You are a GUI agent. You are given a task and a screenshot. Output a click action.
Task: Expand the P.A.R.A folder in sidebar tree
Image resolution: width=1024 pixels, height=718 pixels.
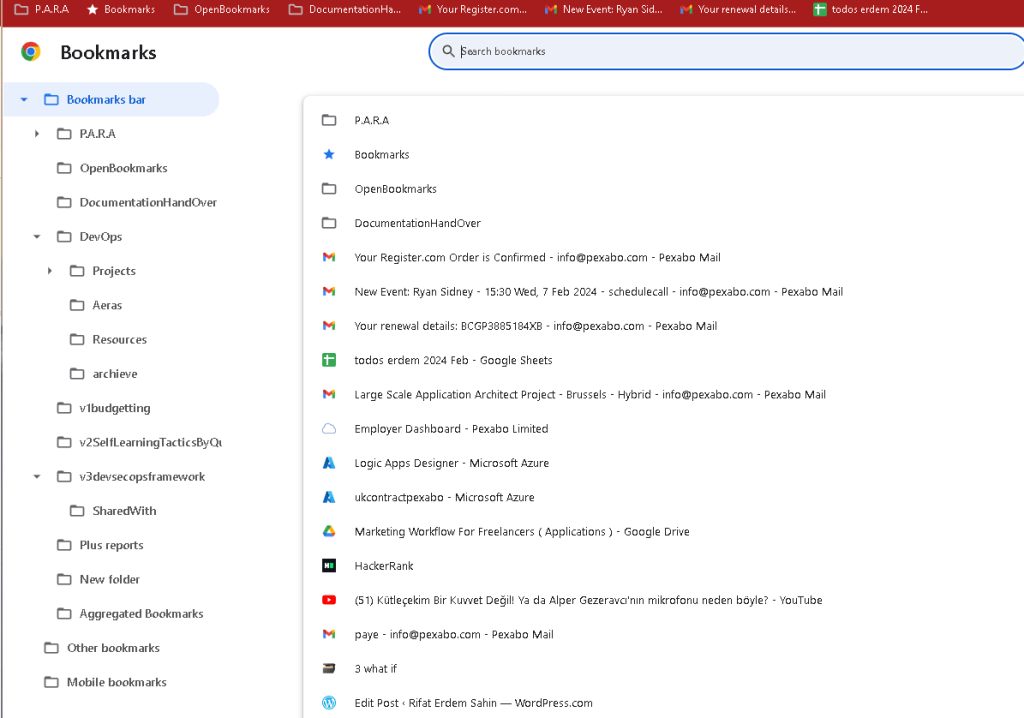tap(37, 134)
